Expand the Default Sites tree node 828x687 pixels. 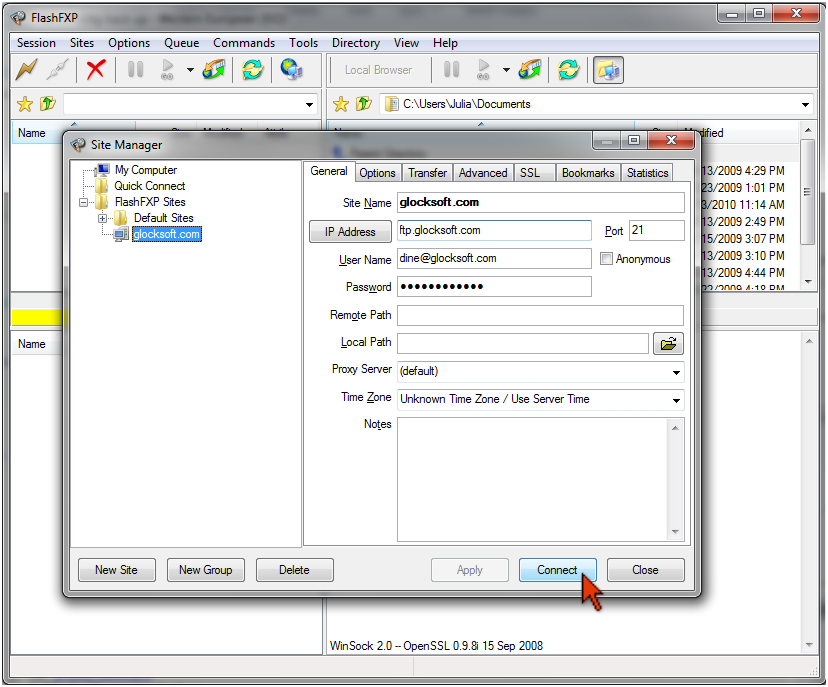(x=102, y=218)
